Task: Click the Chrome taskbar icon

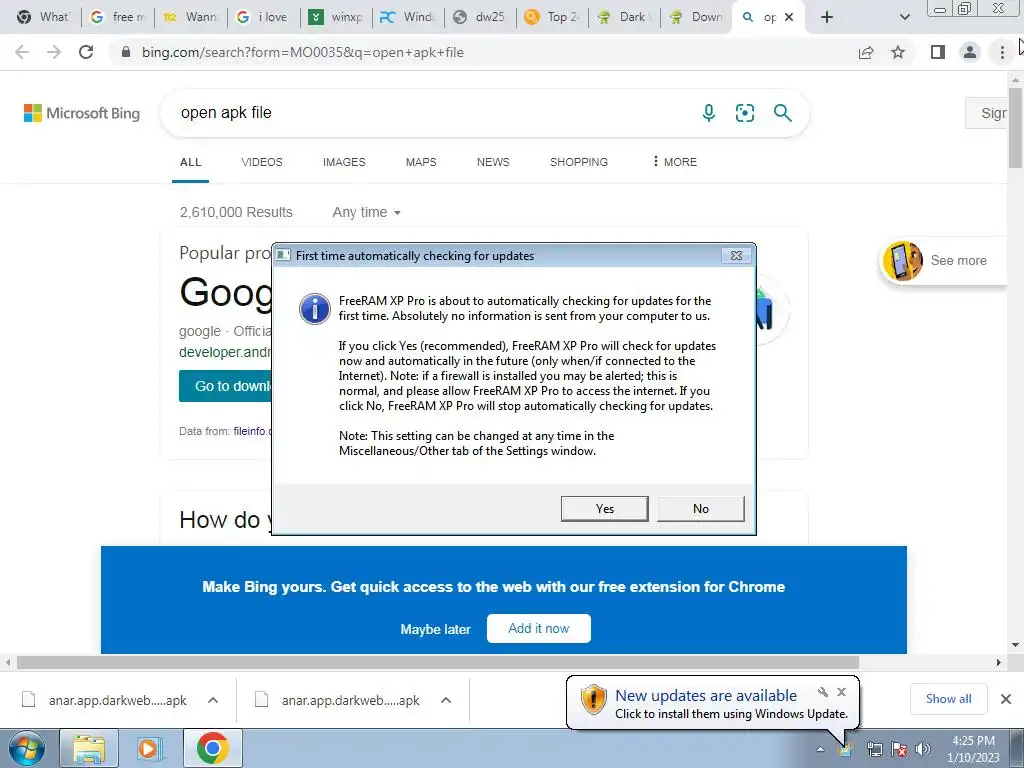Action: tap(212, 748)
